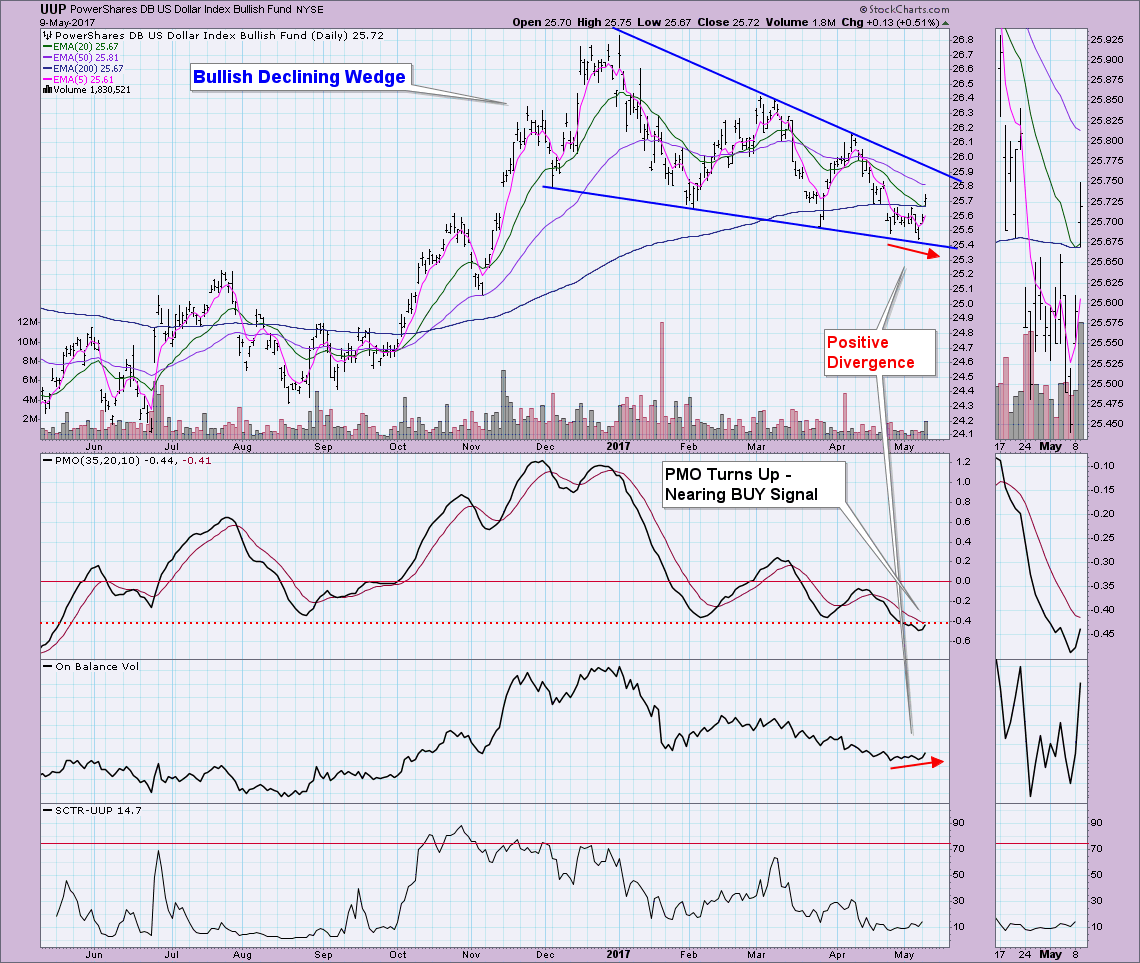Click the 'Bullish Declining Wedge' annotation label
The width and height of the screenshot is (1140, 963).
point(300,77)
